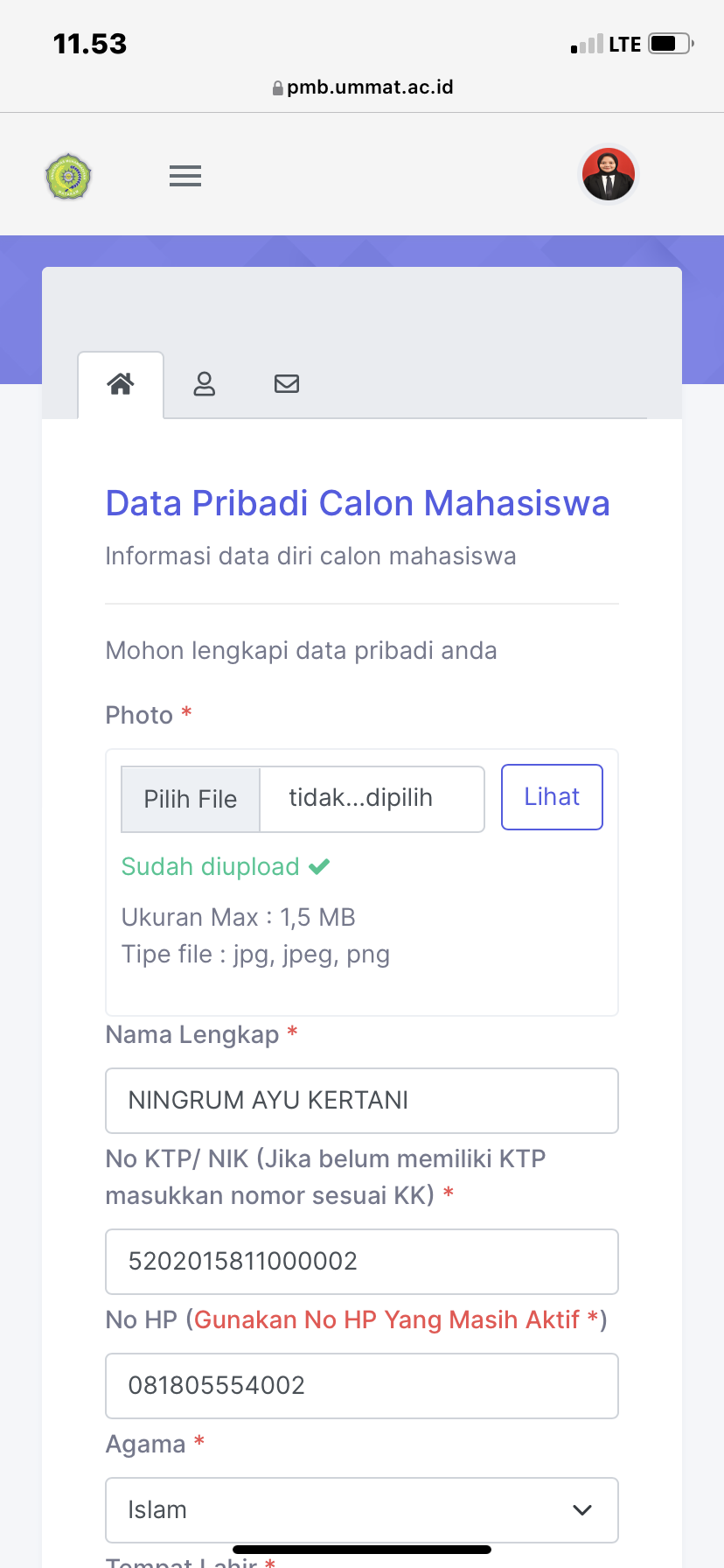Tap the cellular signal bars icon
The height and width of the screenshot is (1568, 724).
(587, 45)
